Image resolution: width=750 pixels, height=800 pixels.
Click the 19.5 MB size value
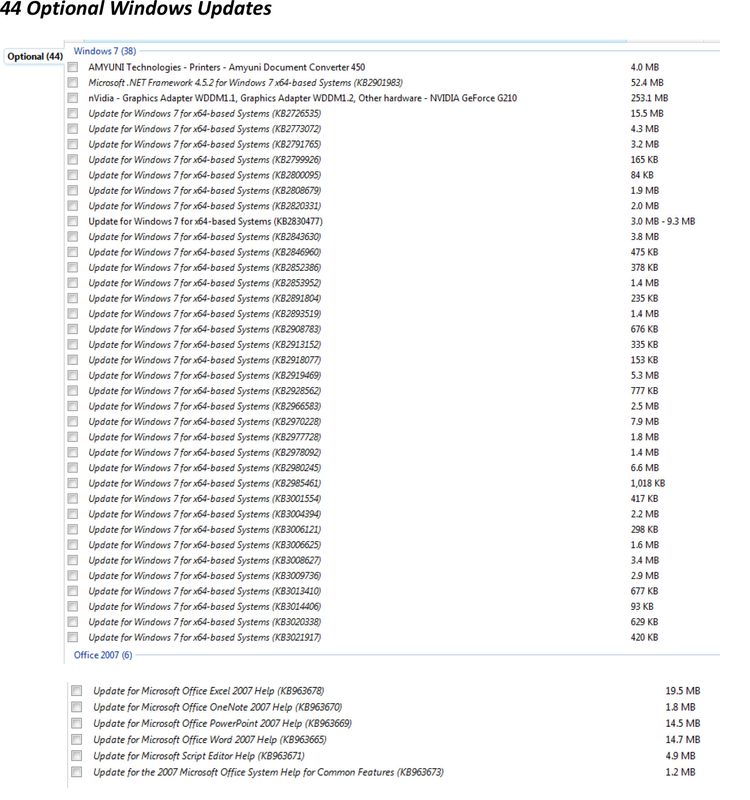coord(683,691)
